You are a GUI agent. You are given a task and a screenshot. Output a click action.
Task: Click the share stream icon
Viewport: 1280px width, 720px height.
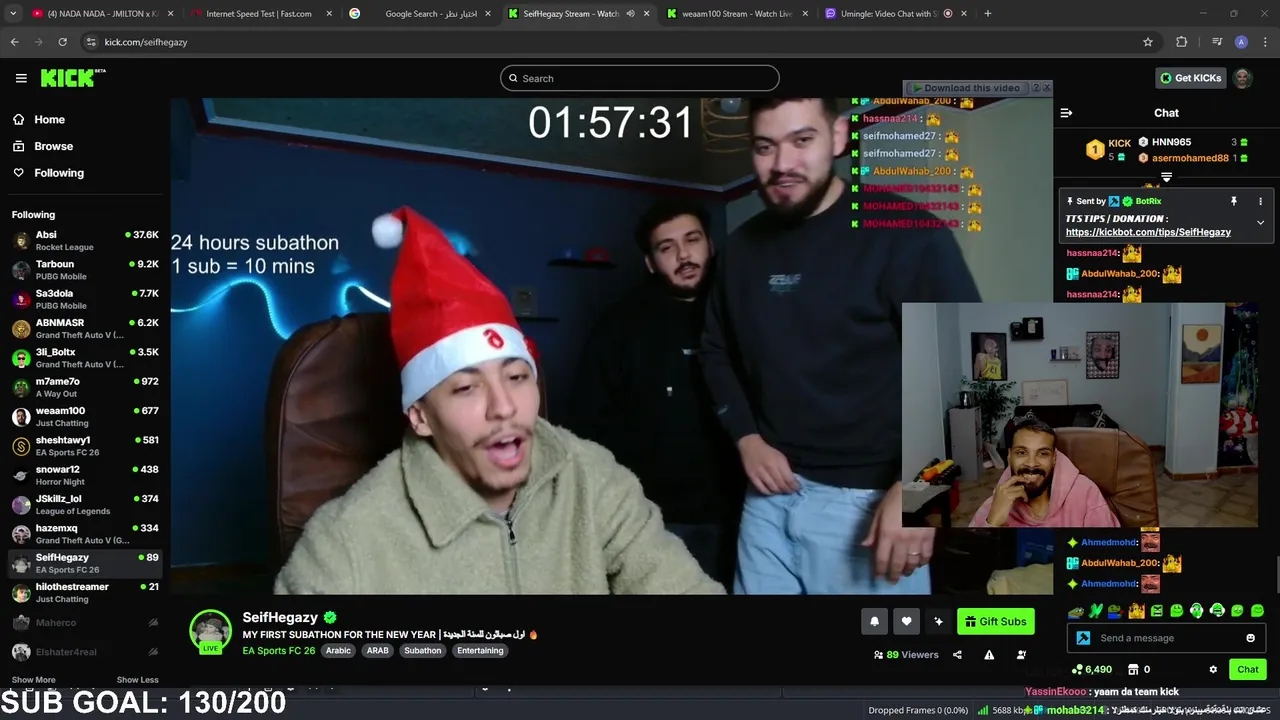click(957, 655)
